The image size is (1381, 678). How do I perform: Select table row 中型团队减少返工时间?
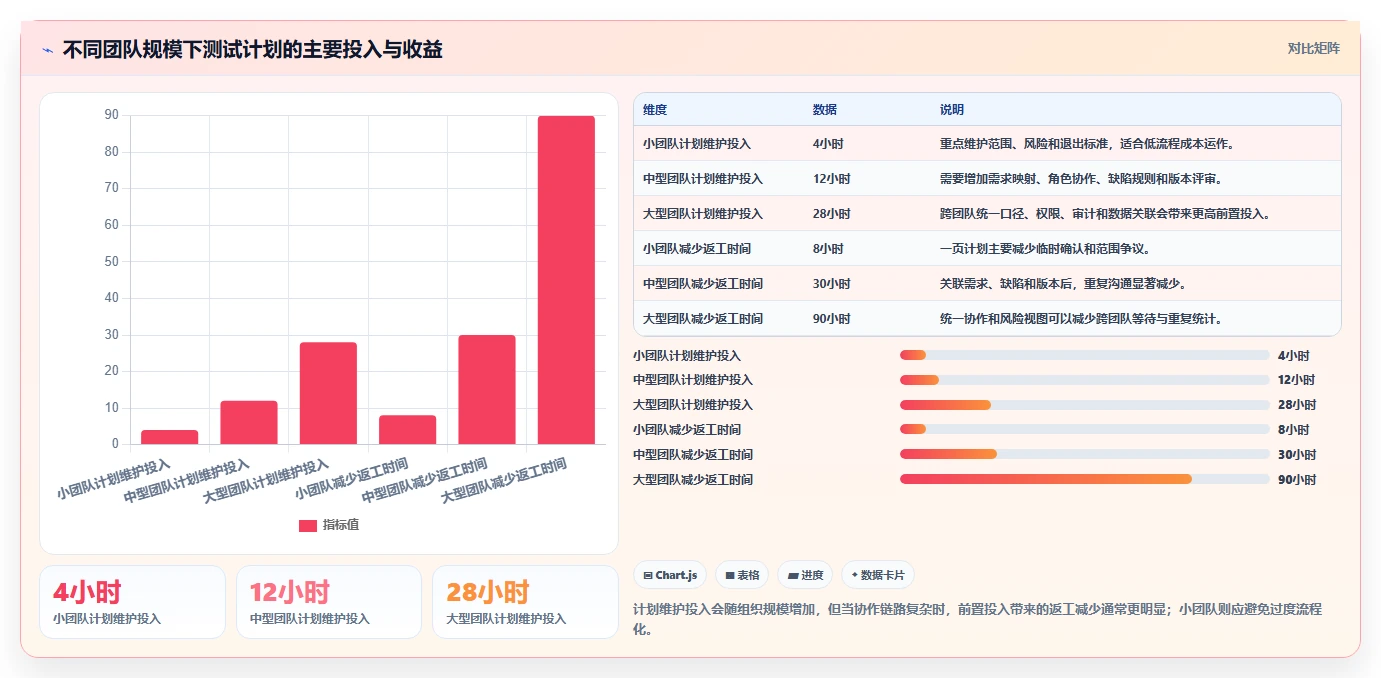coord(987,284)
